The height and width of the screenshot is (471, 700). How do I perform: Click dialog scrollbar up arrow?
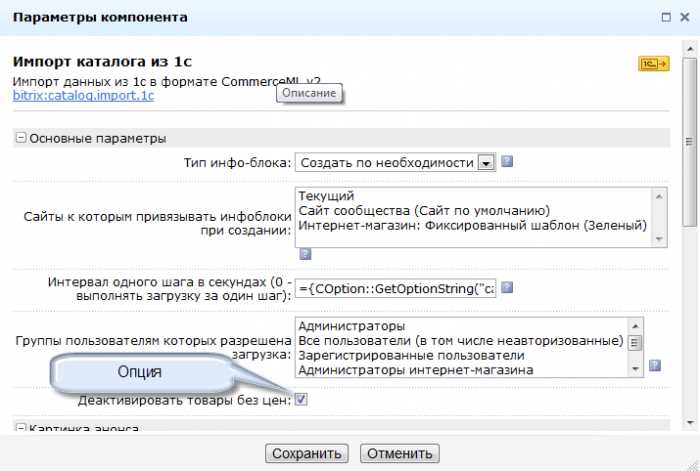click(x=690, y=48)
